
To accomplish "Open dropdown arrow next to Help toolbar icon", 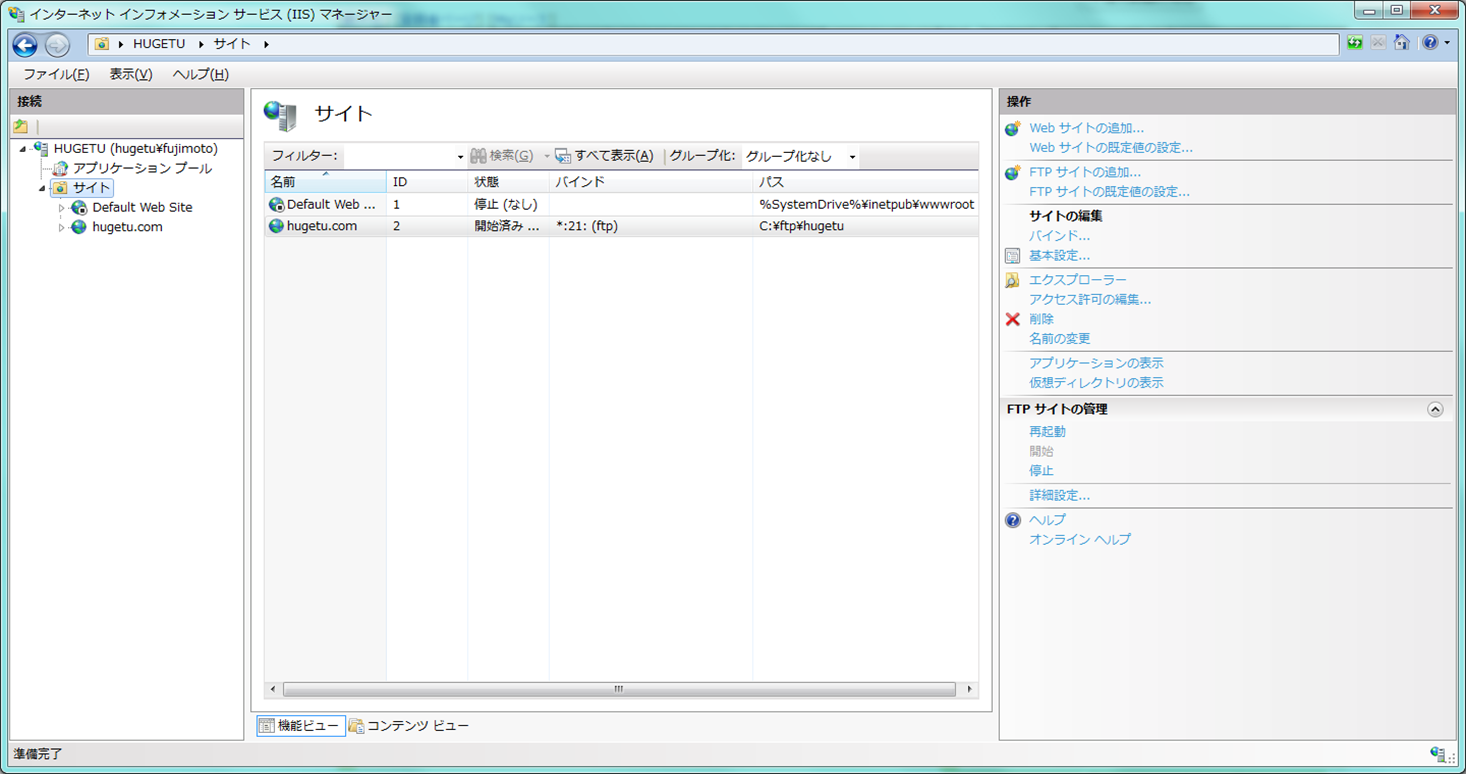I will click(1447, 43).
